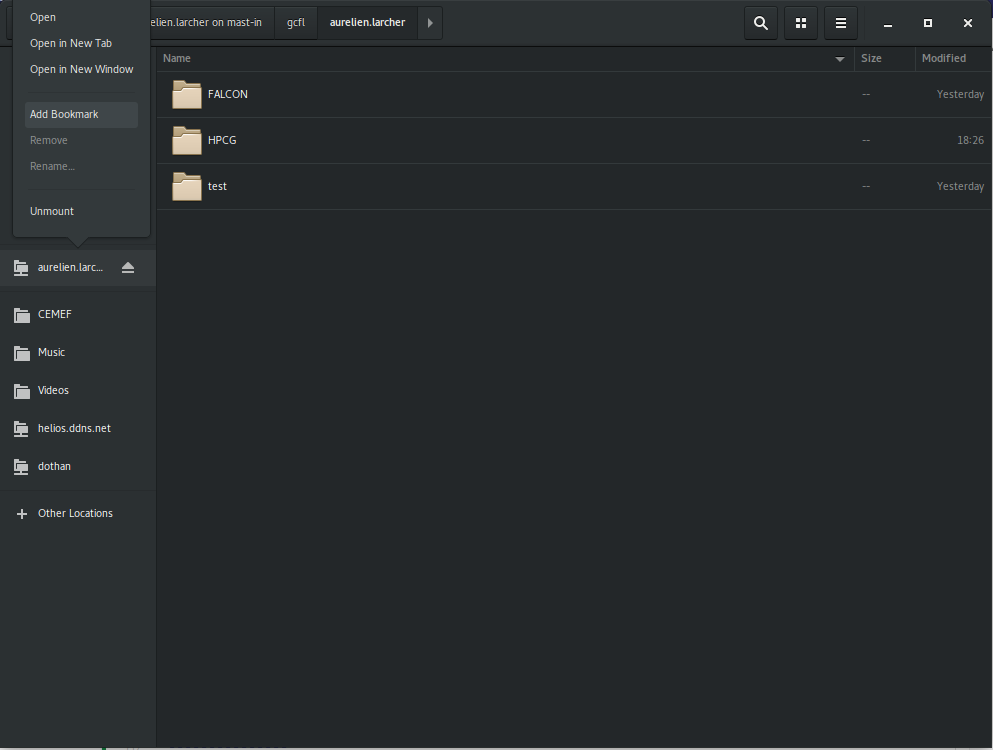Viewport: 993px width, 750px height.
Task: Click the FALCON folder icon
Action: pyautogui.click(x=187, y=94)
